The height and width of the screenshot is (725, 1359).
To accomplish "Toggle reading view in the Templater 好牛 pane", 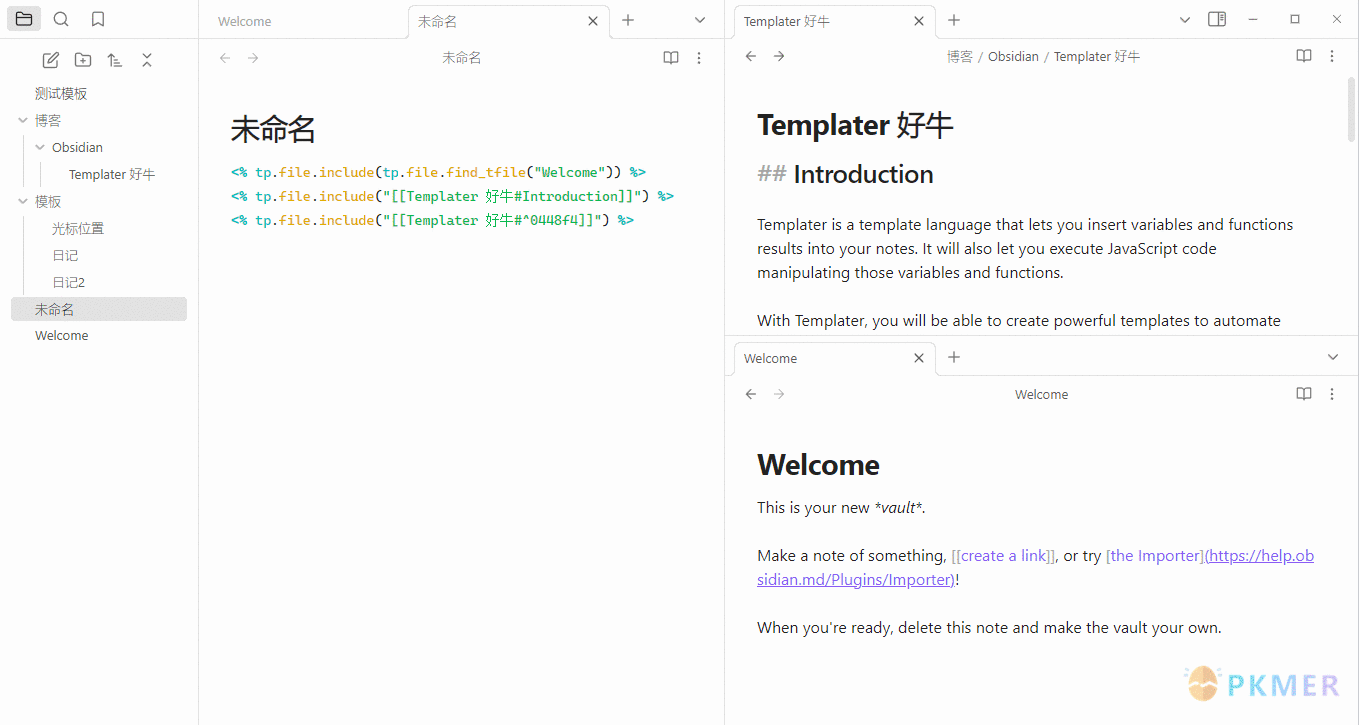I will pyautogui.click(x=1304, y=56).
